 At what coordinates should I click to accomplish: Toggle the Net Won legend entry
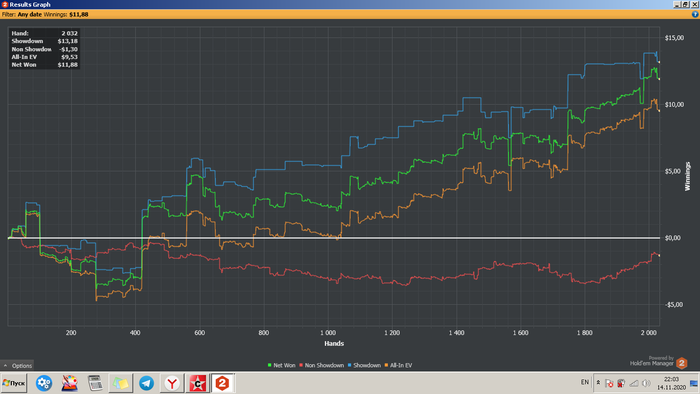tap(282, 365)
